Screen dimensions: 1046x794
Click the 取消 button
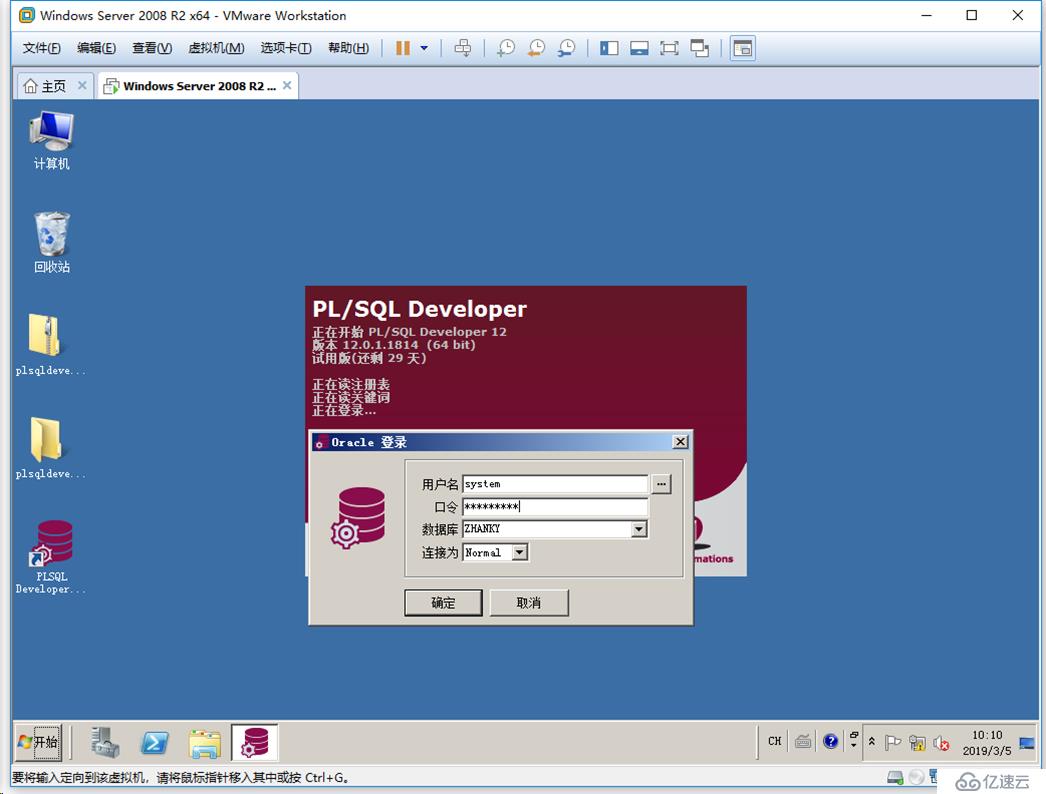pos(529,603)
